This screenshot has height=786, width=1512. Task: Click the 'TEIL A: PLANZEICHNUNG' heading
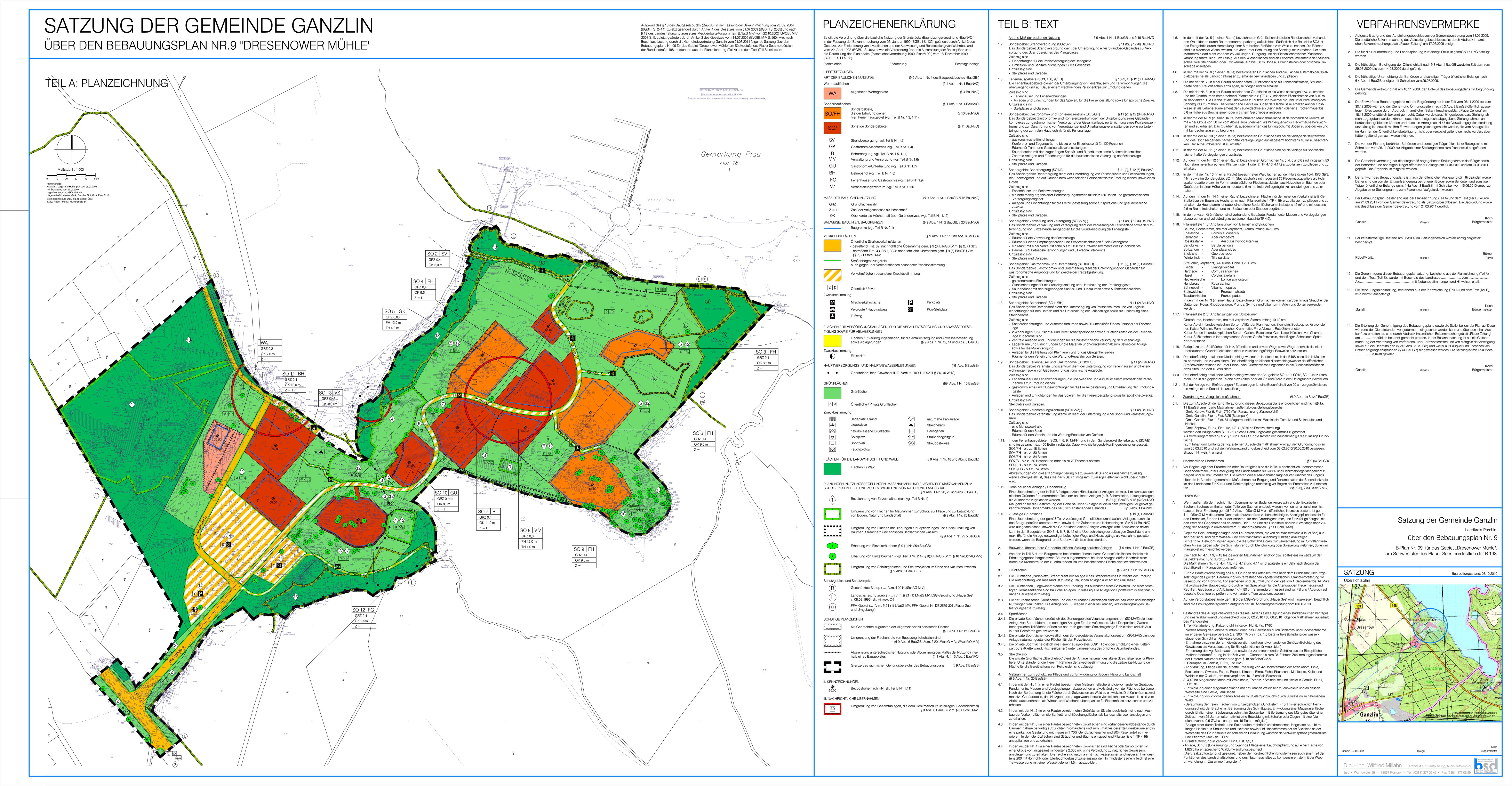(x=107, y=83)
